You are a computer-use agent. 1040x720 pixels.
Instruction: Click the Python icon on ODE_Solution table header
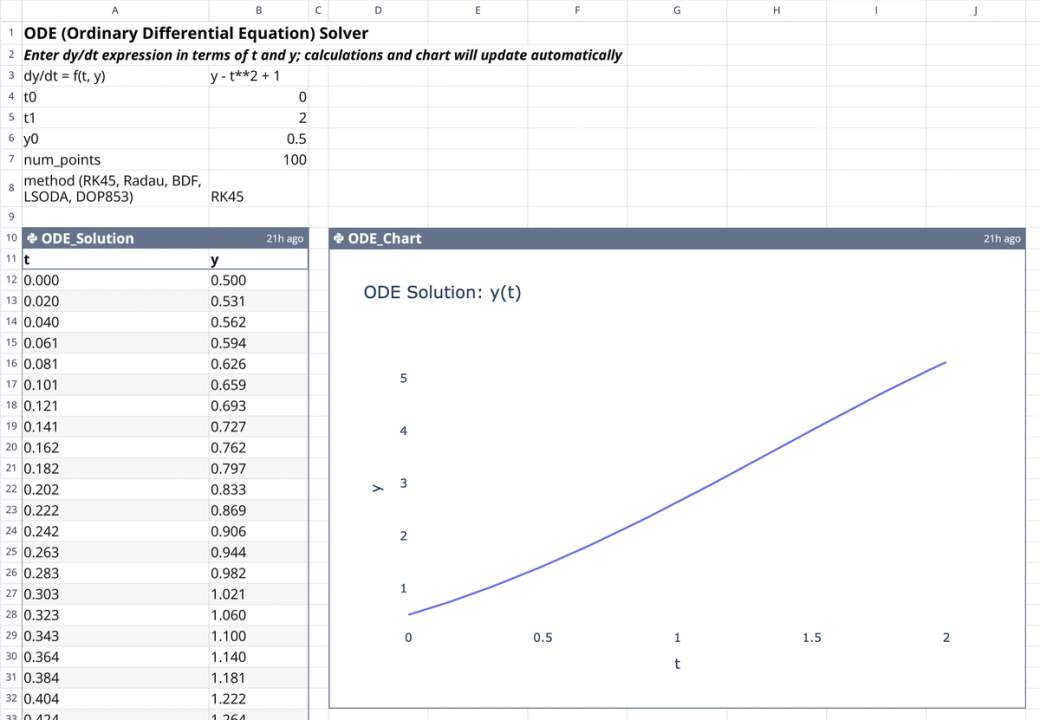[x=31, y=238]
